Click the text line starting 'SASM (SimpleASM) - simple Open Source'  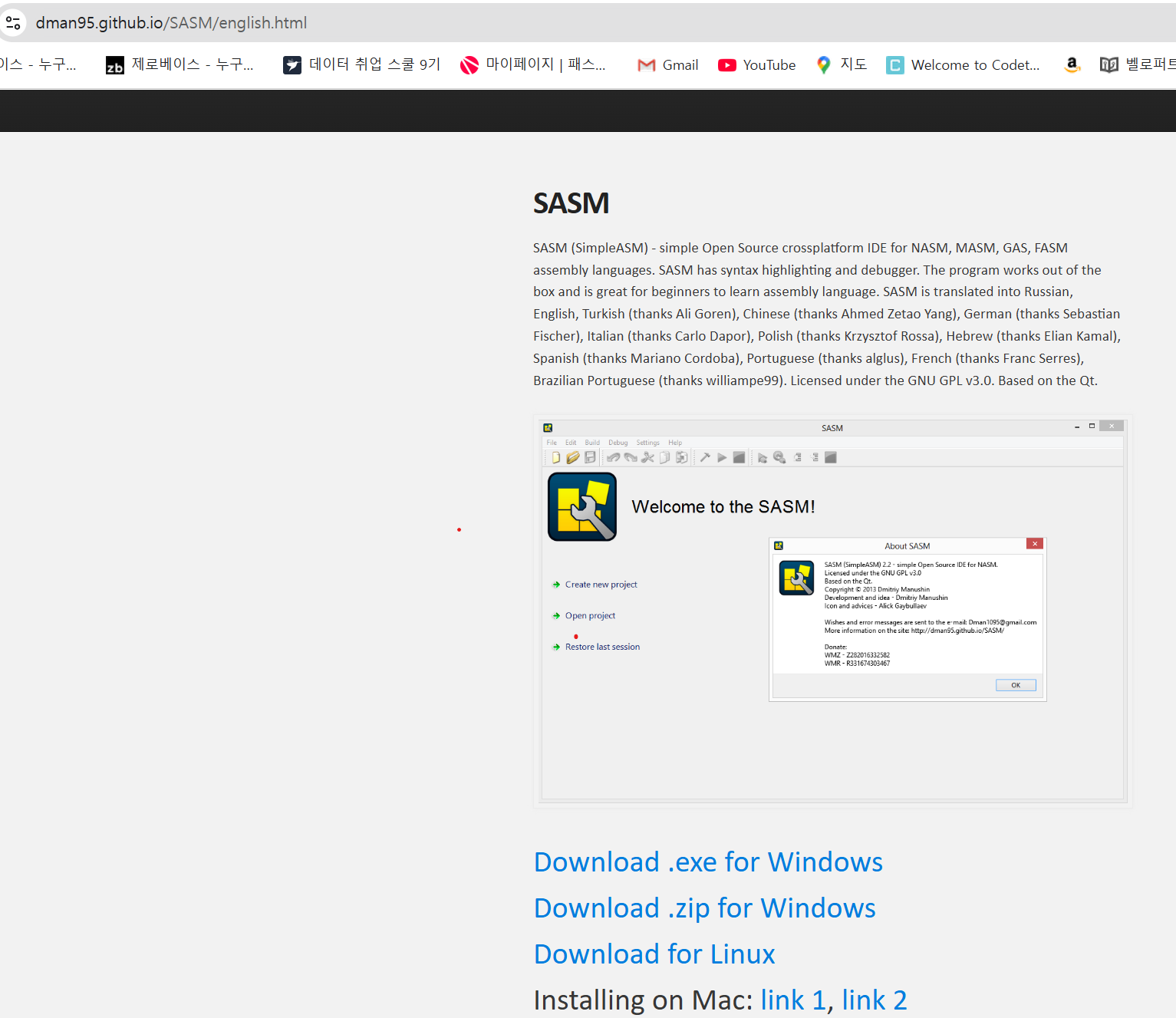pos(800,248)
